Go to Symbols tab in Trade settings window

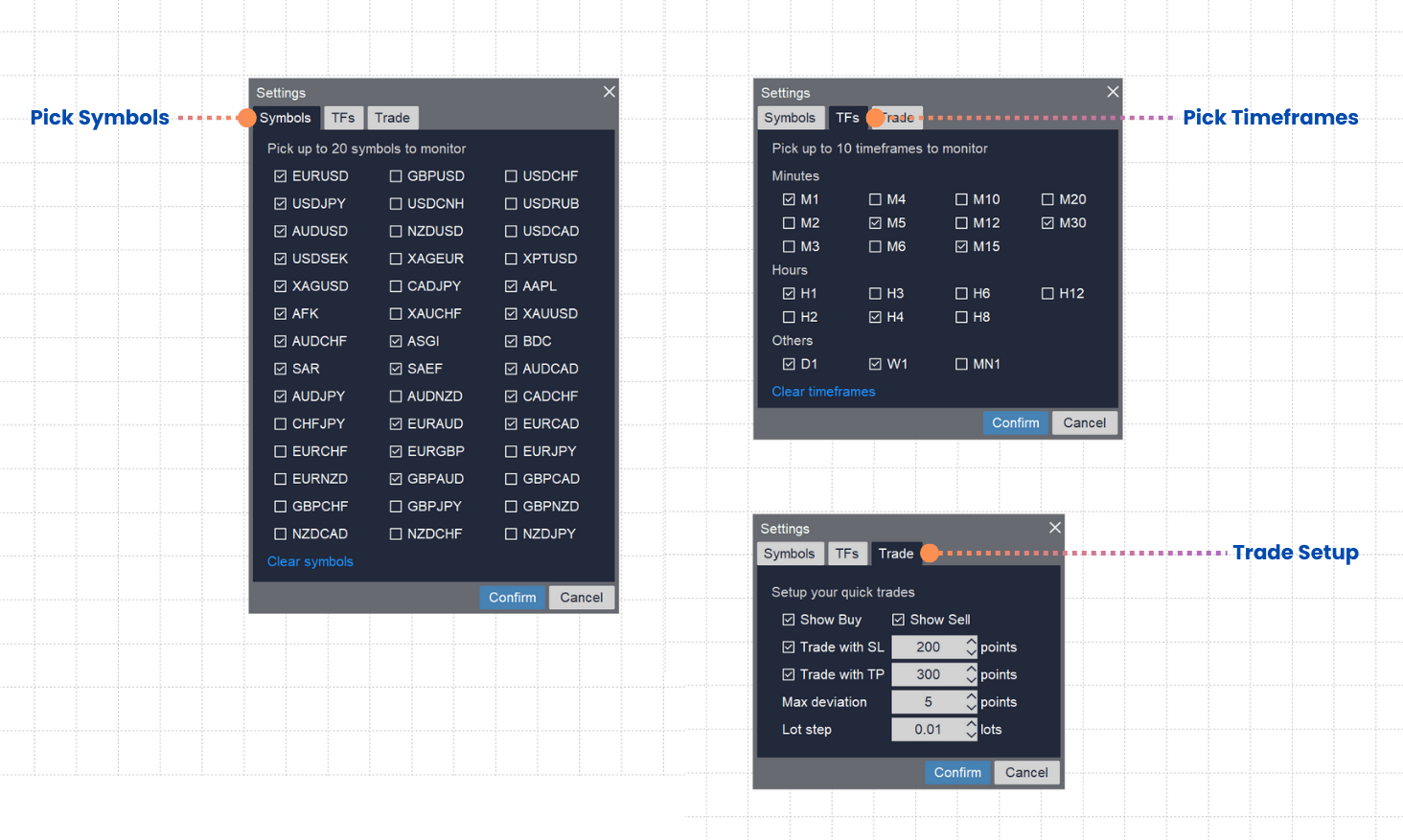coord(789,554)
